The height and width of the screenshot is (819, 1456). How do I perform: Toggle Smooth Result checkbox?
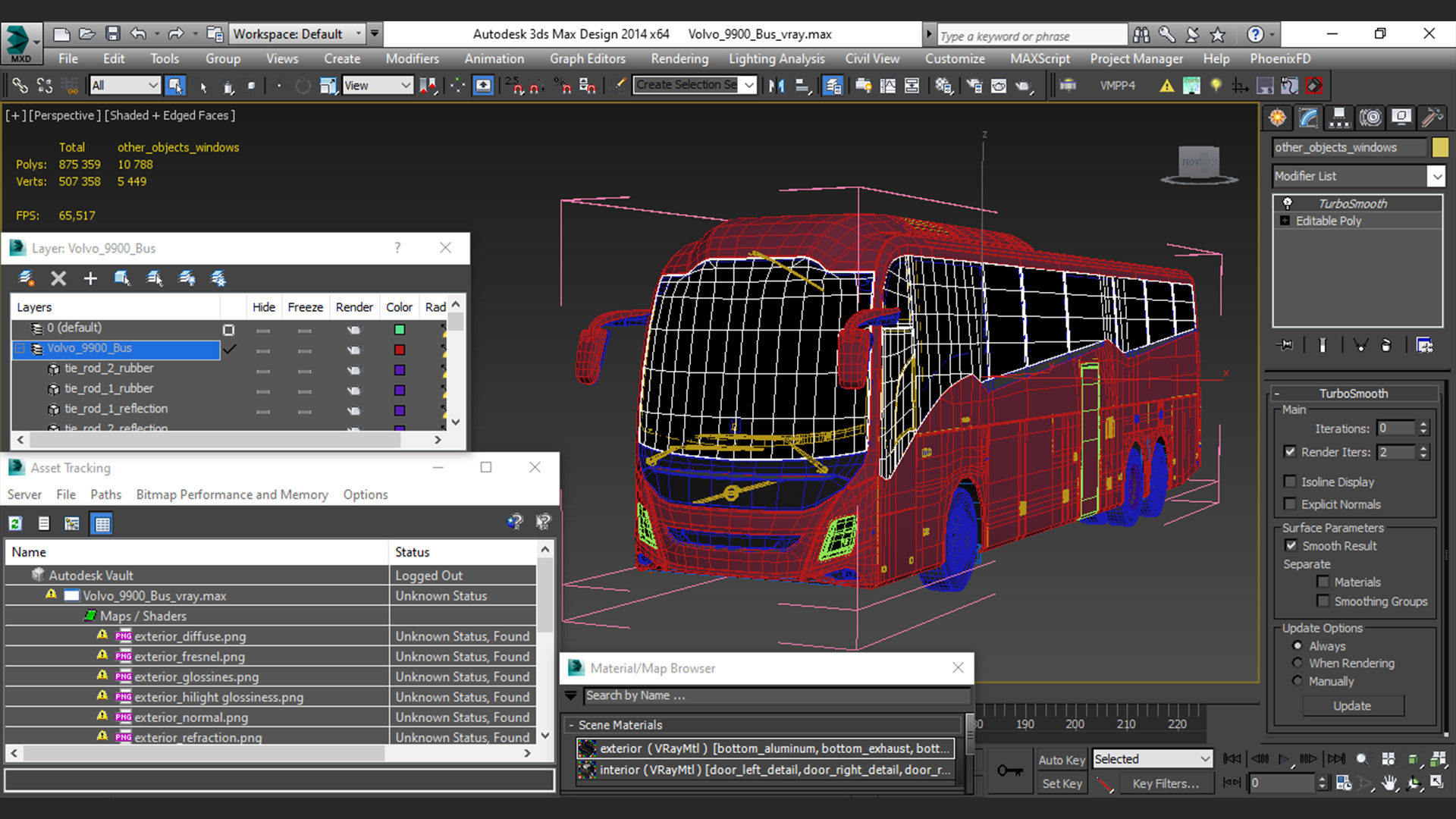[1291, 545]
